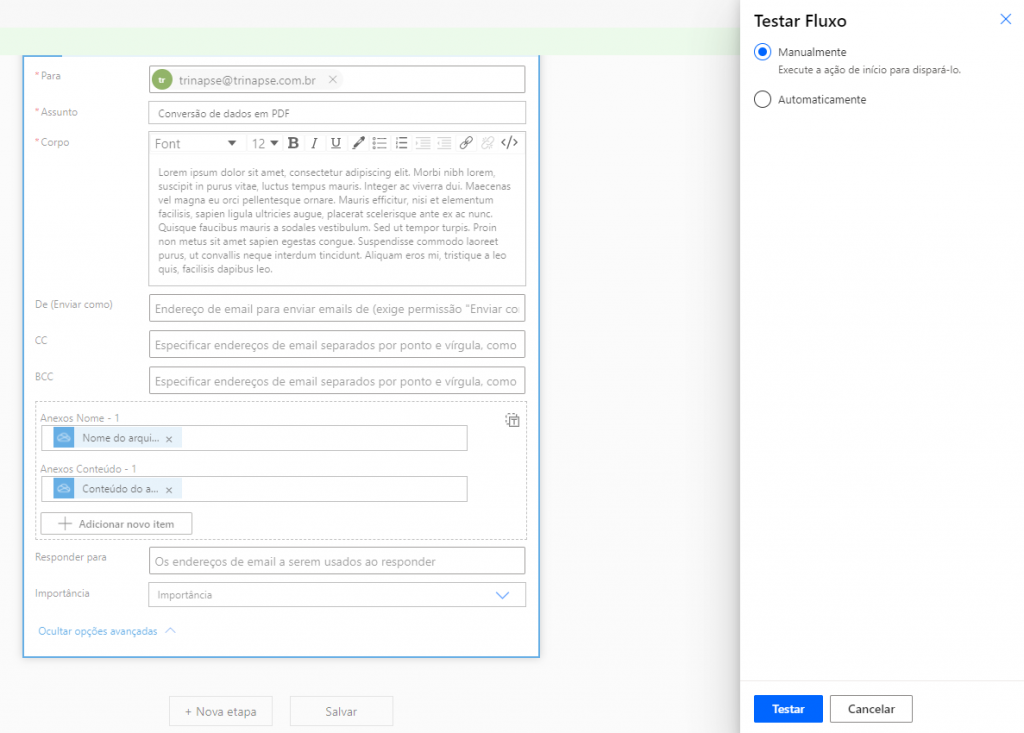
Task: Open the text color highlighter tool
Action: click(358, 143)
